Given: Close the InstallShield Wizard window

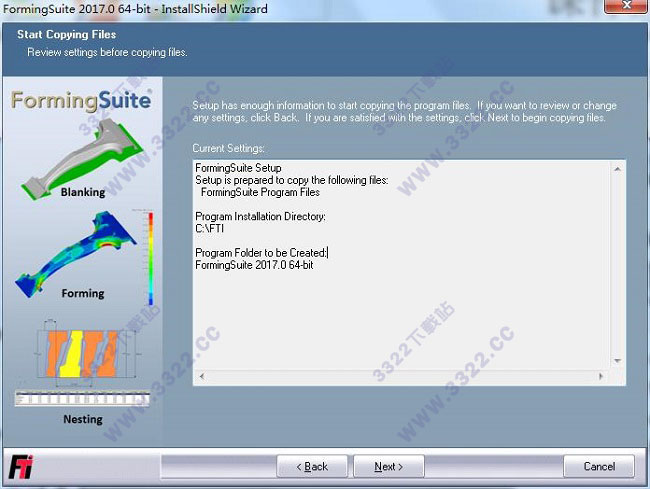Looking at the screenshot, I should pos(626,6).
